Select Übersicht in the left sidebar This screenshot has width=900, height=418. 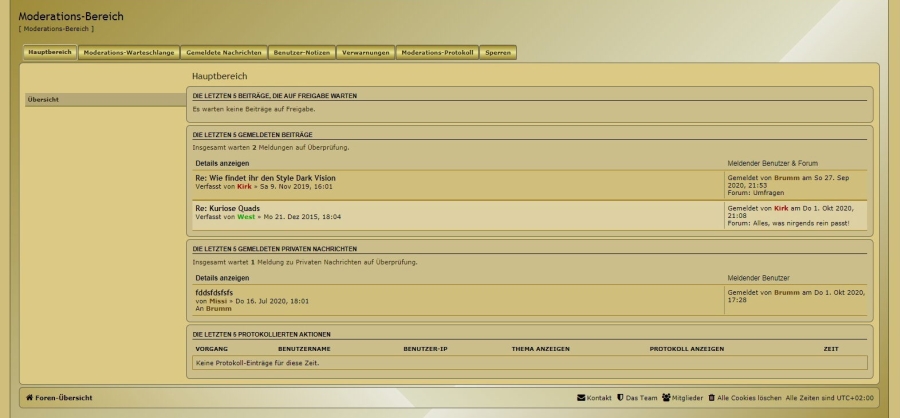[42, 100]
